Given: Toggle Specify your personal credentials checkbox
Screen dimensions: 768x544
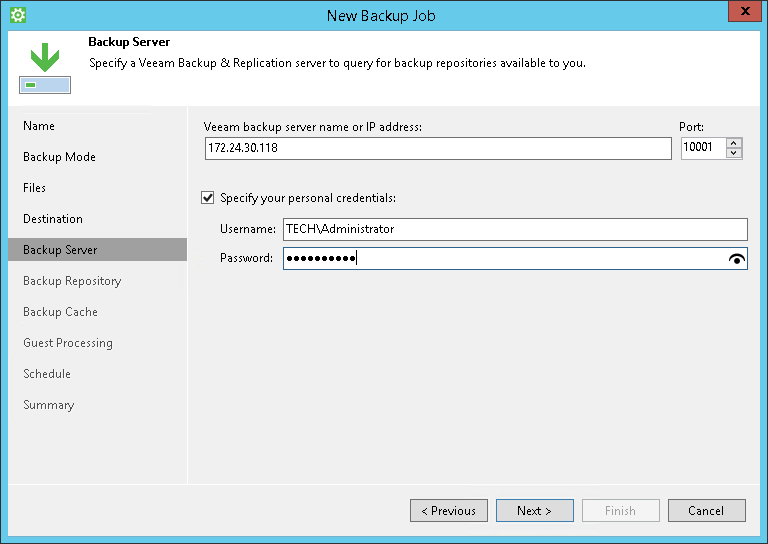Looking at the screenshot, I should [208, 198].
